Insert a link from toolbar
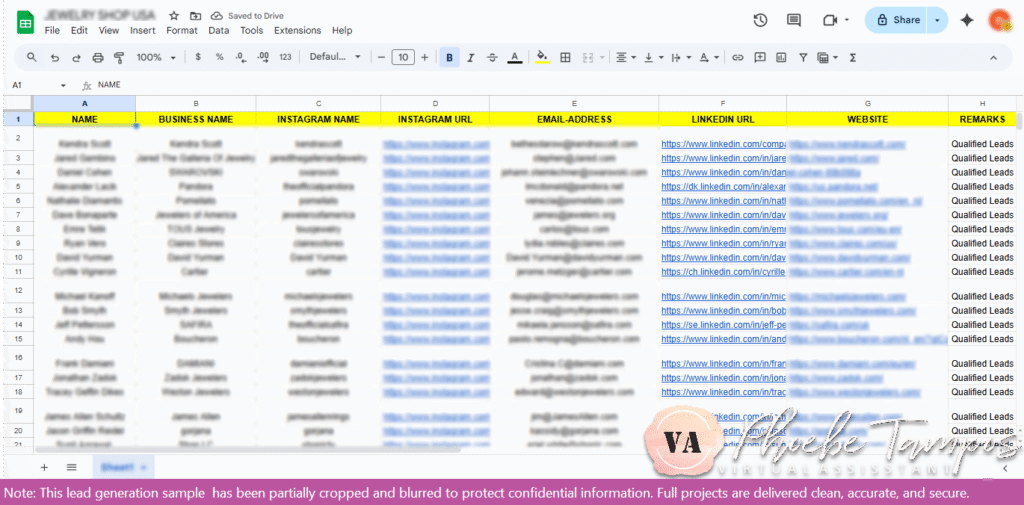1024x505 pixels. tap(737, 57)
